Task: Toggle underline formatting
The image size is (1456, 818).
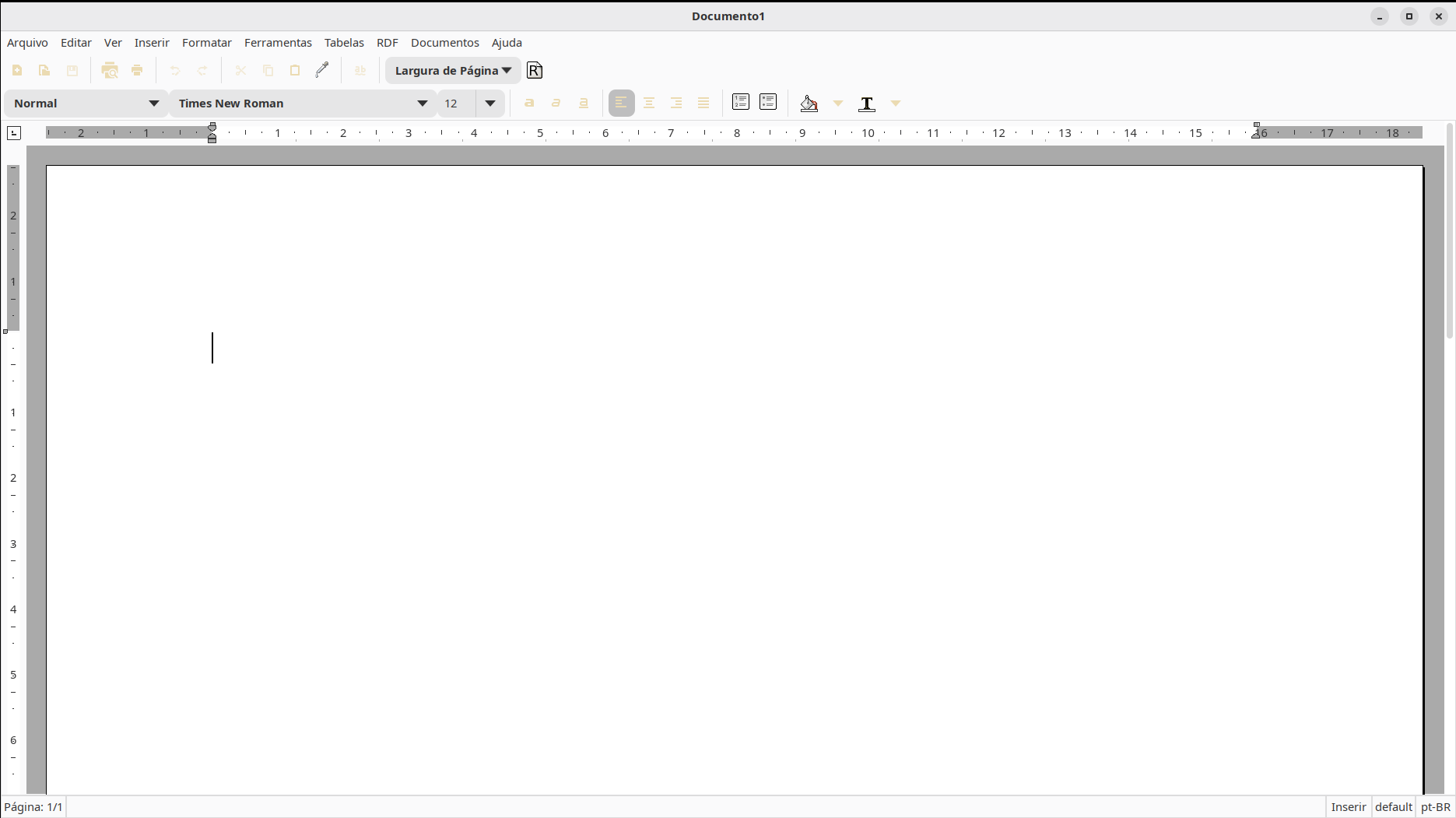Action: tap(584, 103)
